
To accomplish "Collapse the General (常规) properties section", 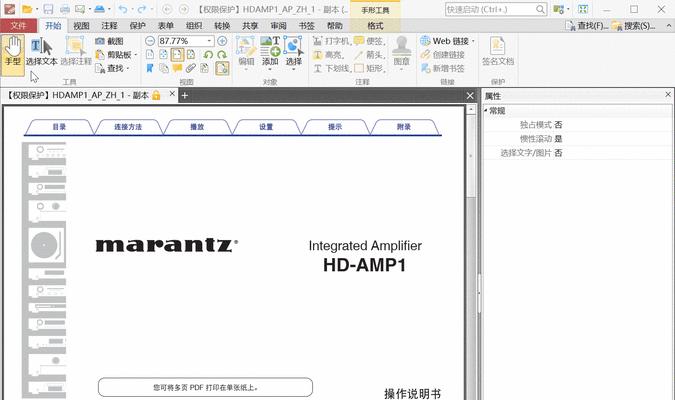I will pyautogui.click(x=486, y=111).
